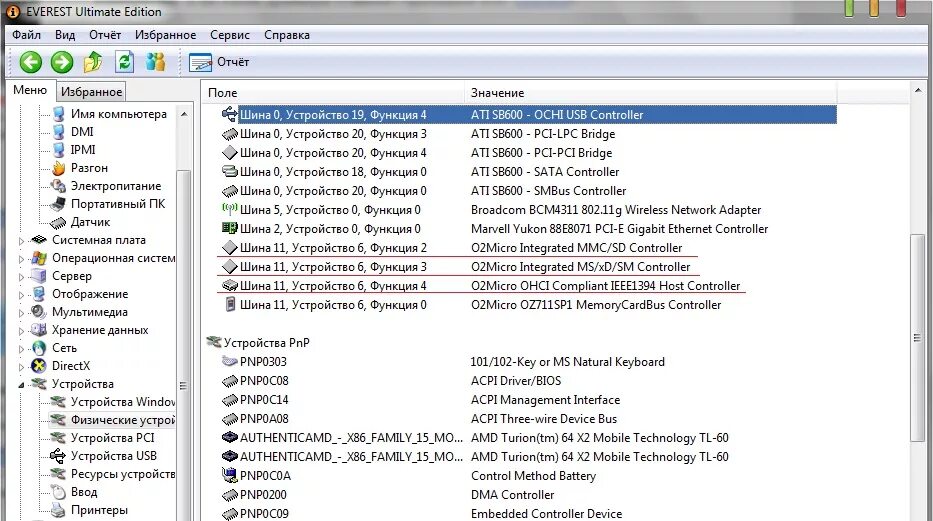Switch to the Избранное tab in sidebar
This screenshot has width=933, height=521.
(92, 92)
